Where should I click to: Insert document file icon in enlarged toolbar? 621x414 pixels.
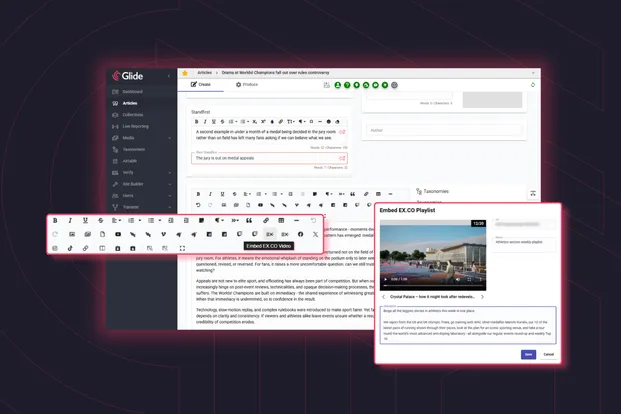click(x=102, y=234)
